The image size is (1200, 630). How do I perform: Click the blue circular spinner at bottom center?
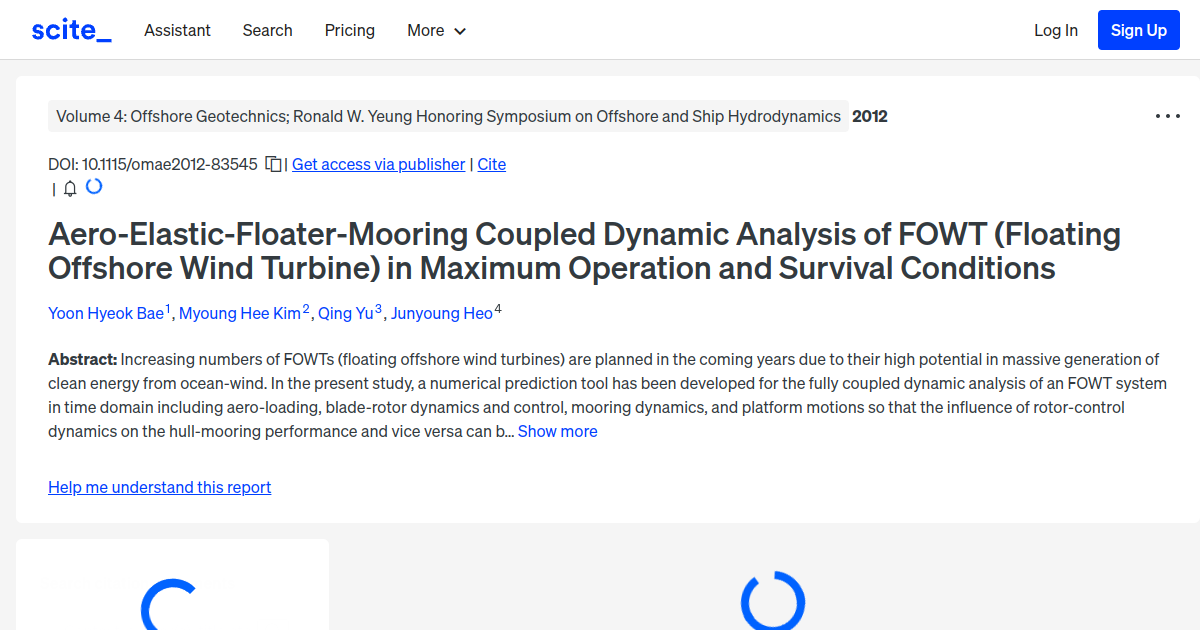pos(772,602)
